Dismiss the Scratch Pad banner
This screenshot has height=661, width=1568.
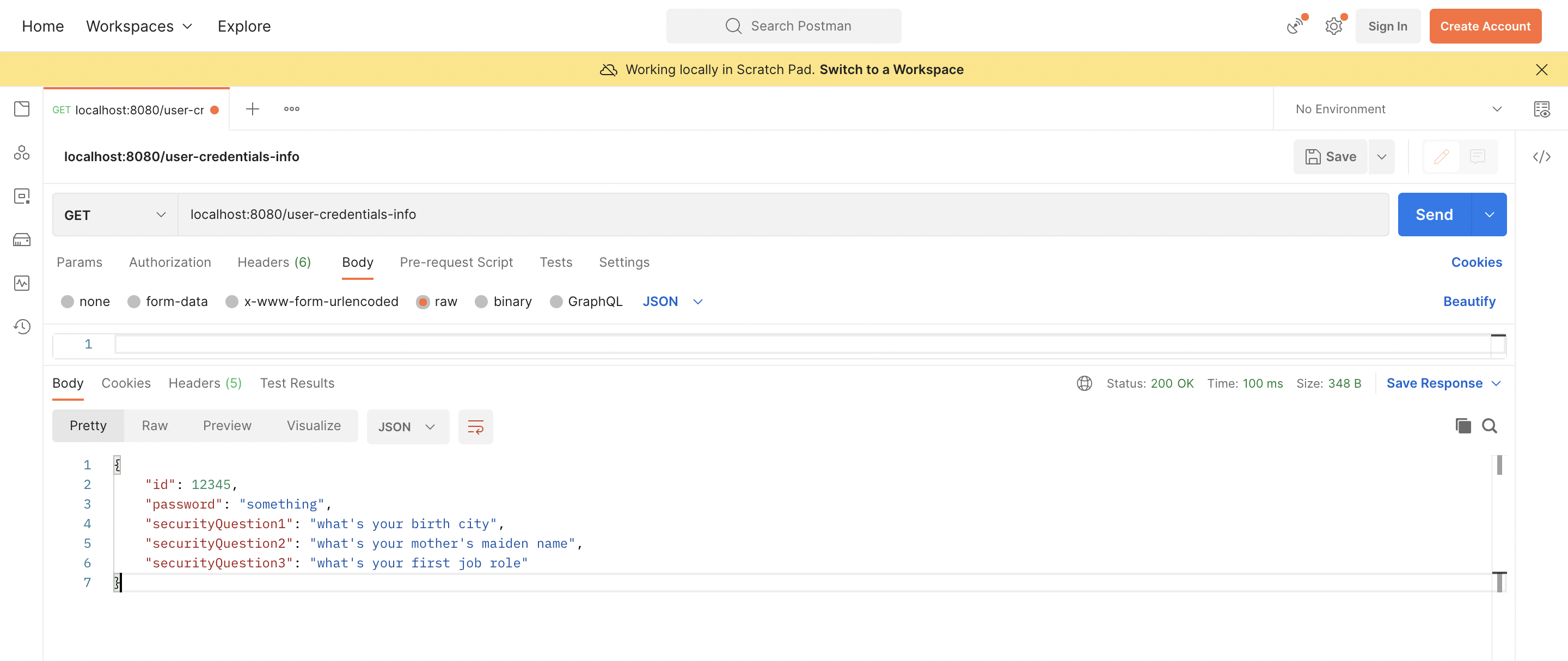click(1541, 69)
